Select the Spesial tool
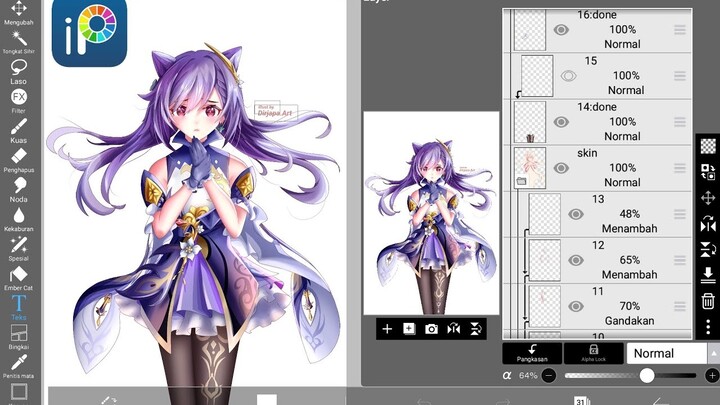This screenshot has width=720, height=405. 18,248
